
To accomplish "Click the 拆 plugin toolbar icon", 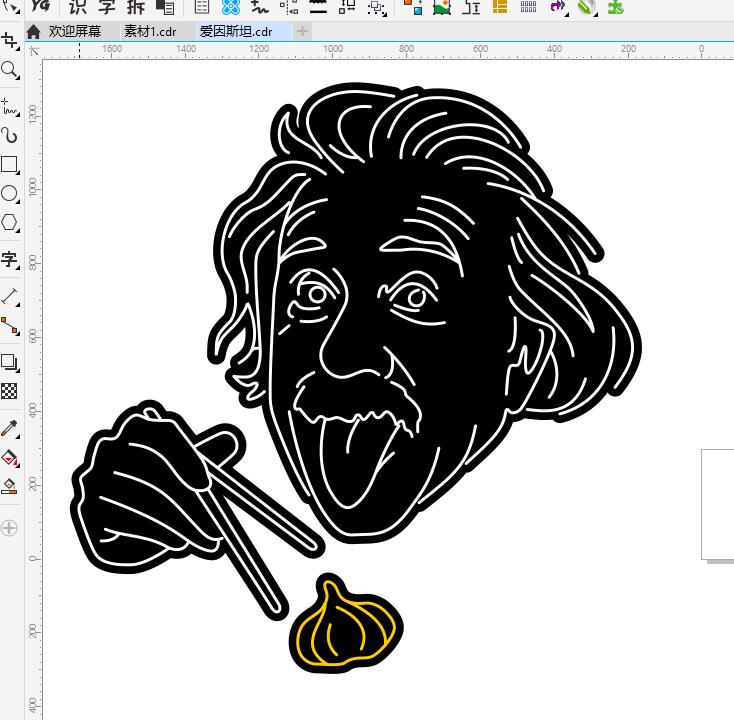I will point(135,7).
